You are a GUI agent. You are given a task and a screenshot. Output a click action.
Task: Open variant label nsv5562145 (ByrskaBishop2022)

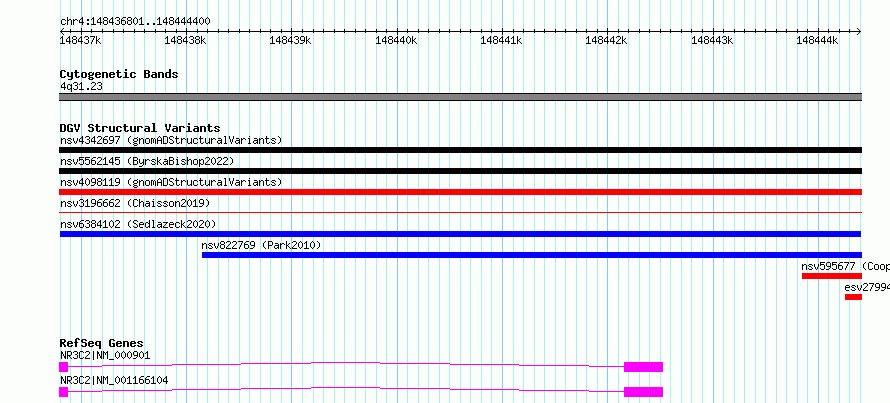[147, 161]
